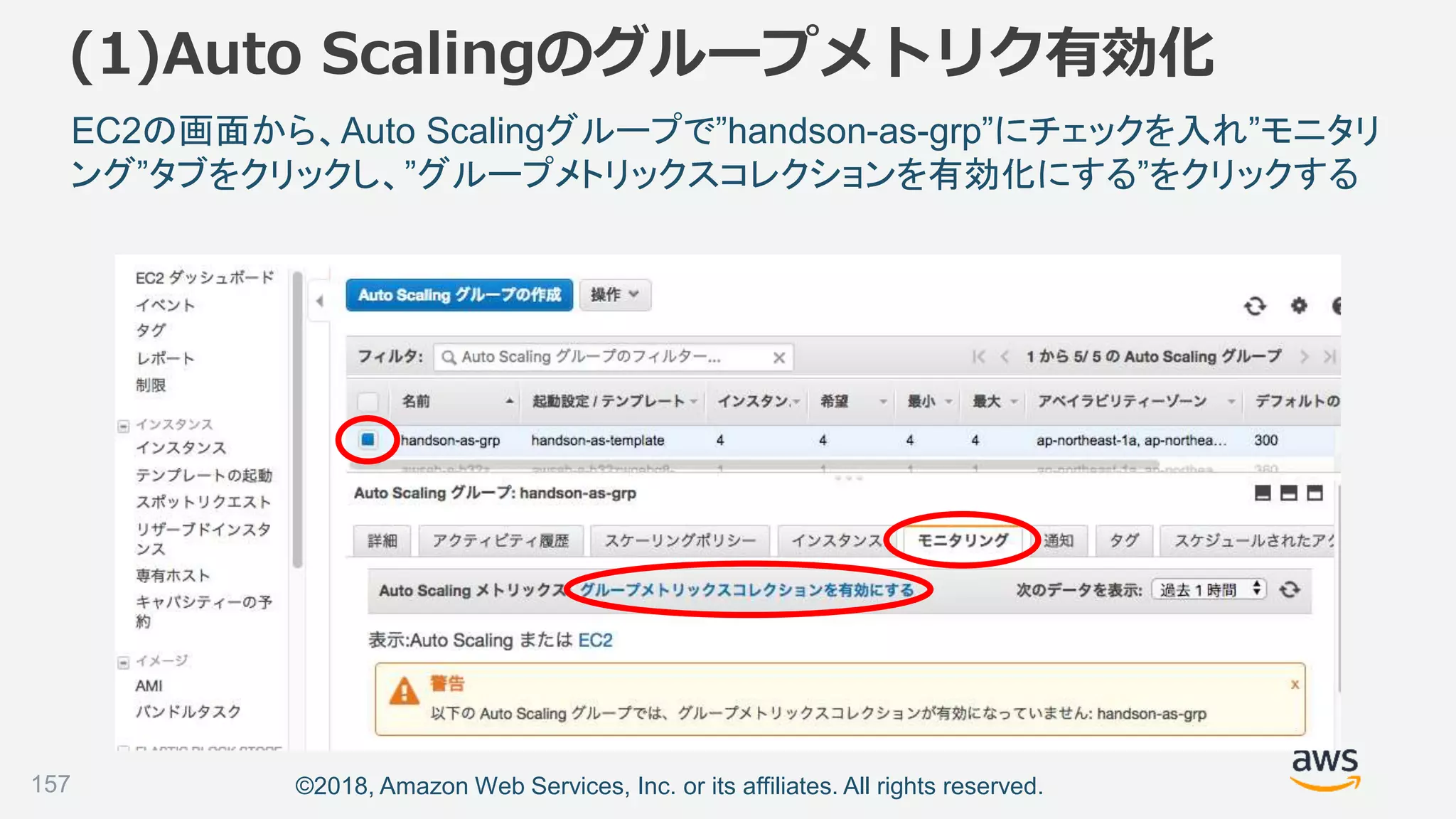Open バンドルタスク in sidebar
Image resolution: width=1456 pixels, height=819 pixels.
click(188, 712)
